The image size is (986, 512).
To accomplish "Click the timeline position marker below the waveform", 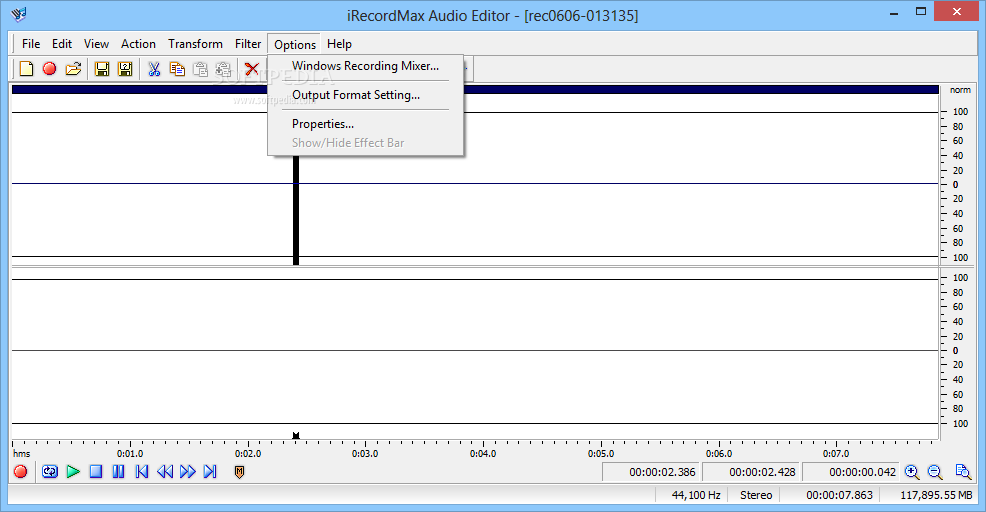I will [x=296, y=435].
